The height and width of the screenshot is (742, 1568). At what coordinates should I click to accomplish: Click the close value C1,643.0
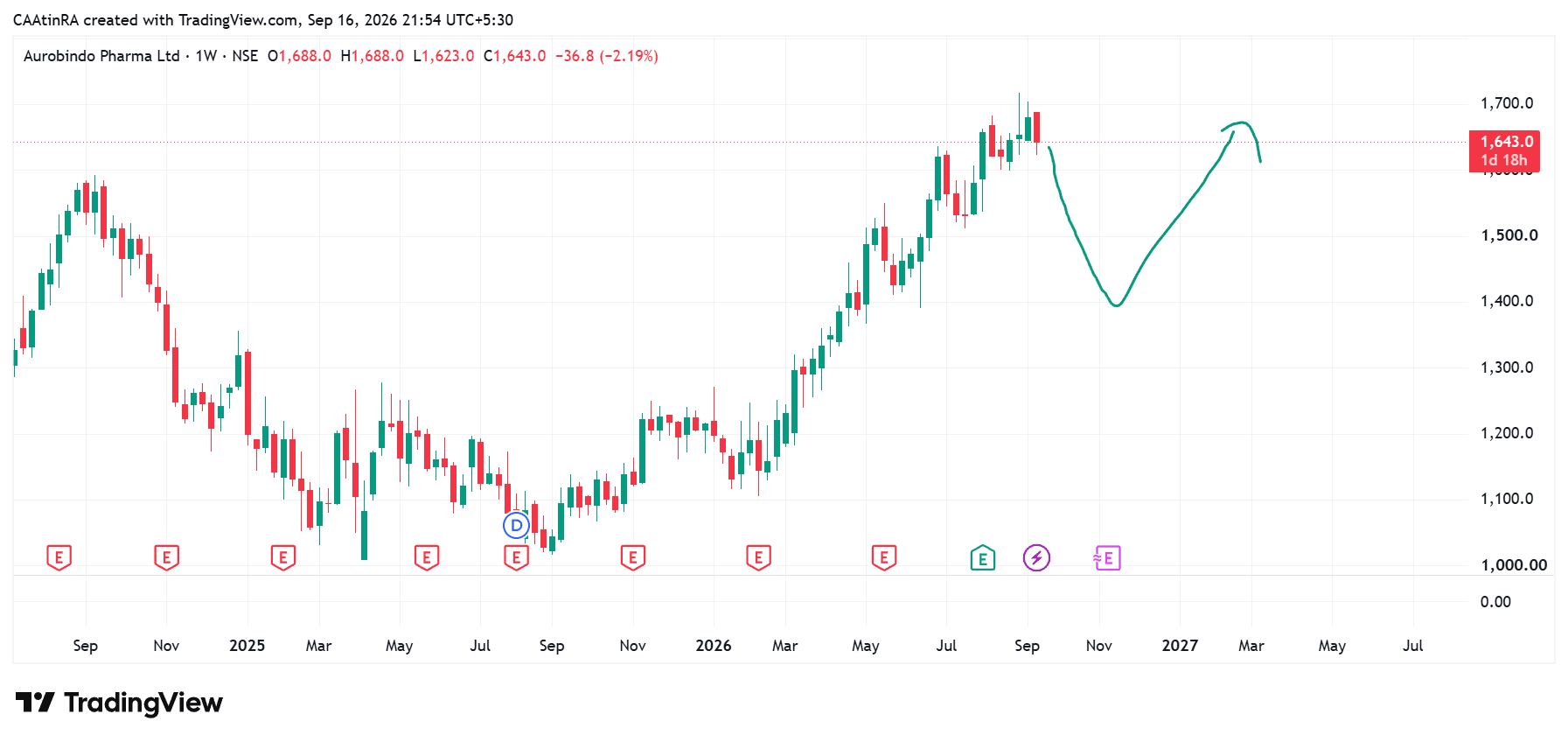tap(514, 56)
